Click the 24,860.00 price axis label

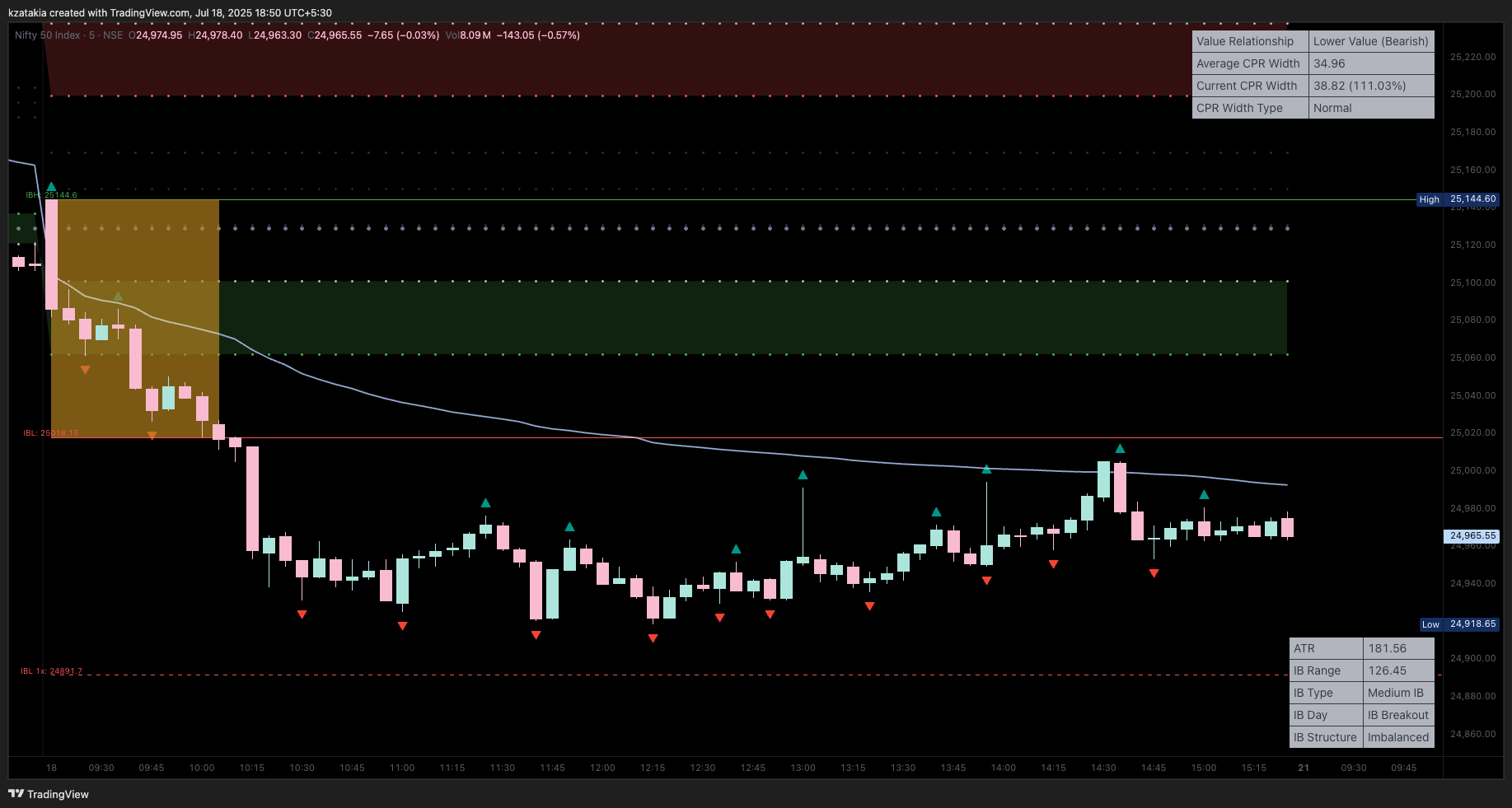click(x=1472, y=734)
